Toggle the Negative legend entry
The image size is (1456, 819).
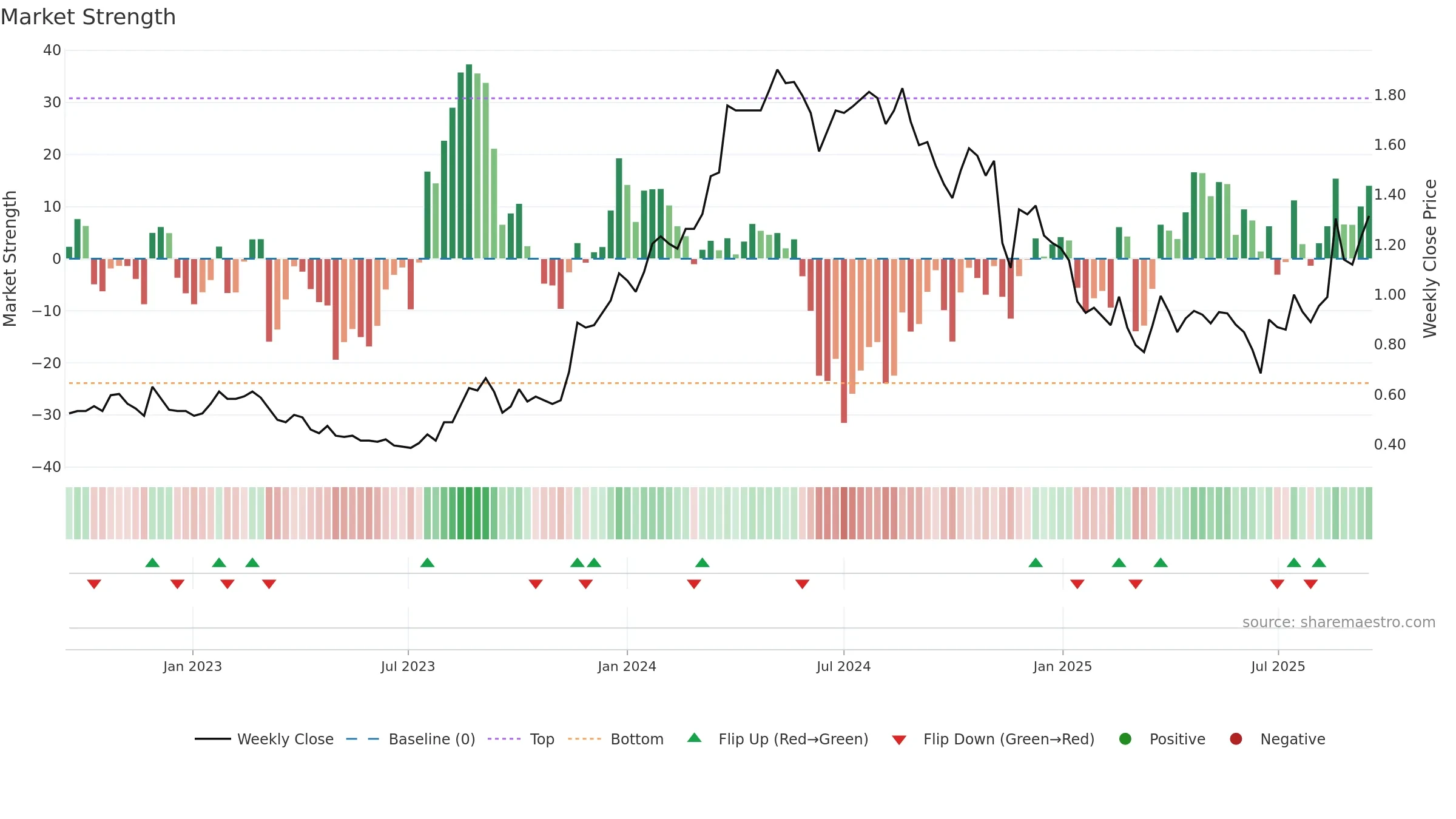1277,739
